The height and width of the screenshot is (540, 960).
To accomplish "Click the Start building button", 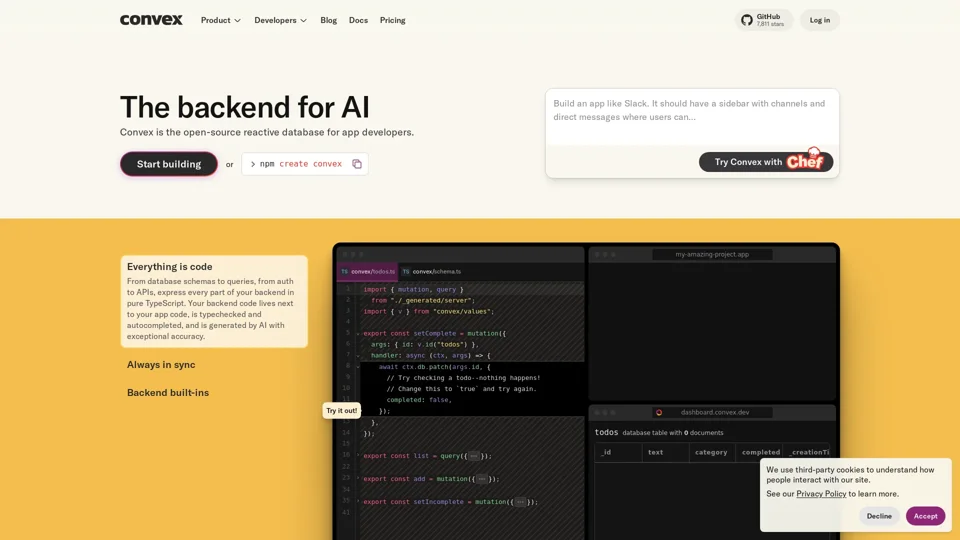I will click(169, 164).
